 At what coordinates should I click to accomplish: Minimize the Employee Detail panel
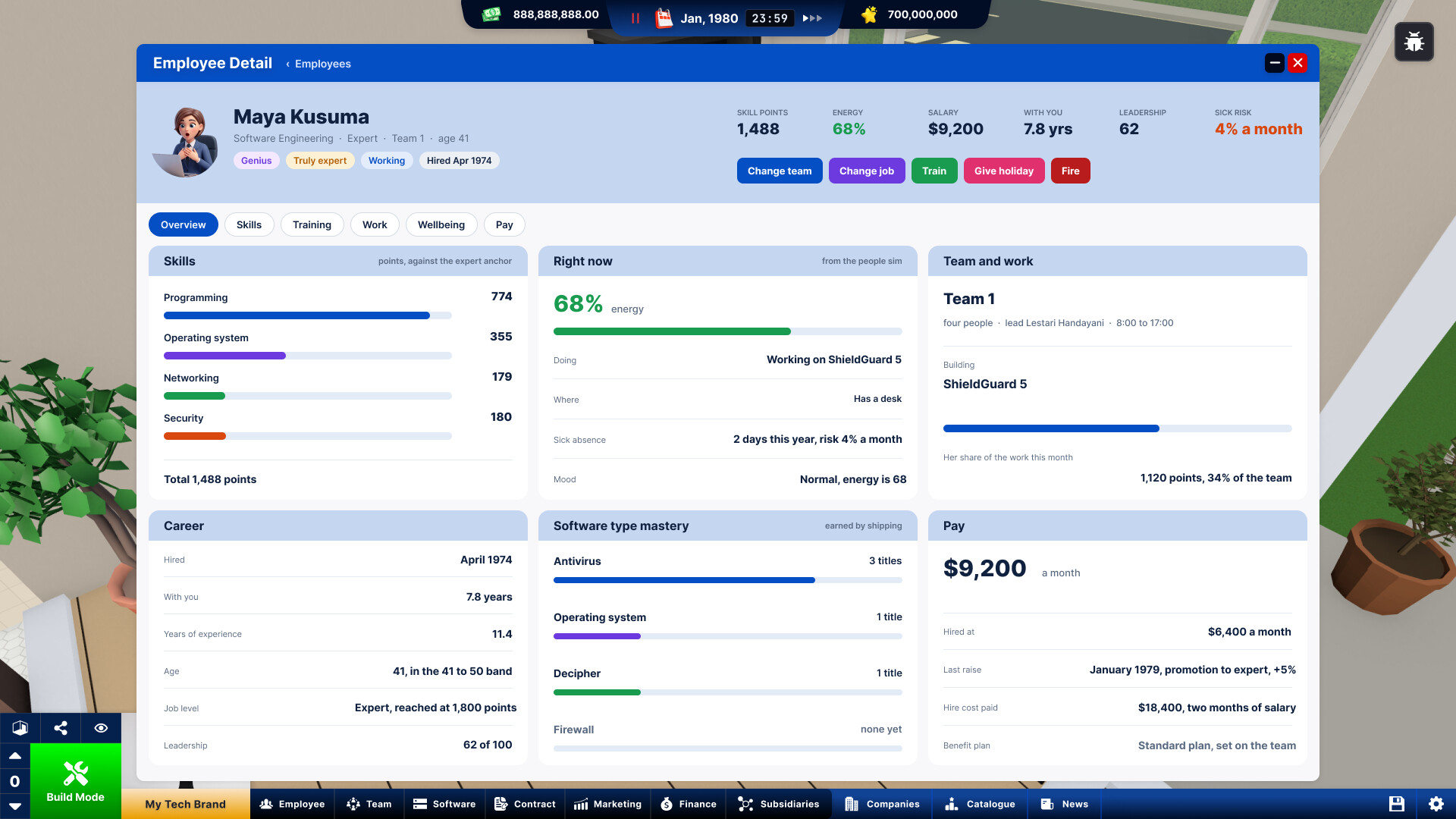[1275, 63]
